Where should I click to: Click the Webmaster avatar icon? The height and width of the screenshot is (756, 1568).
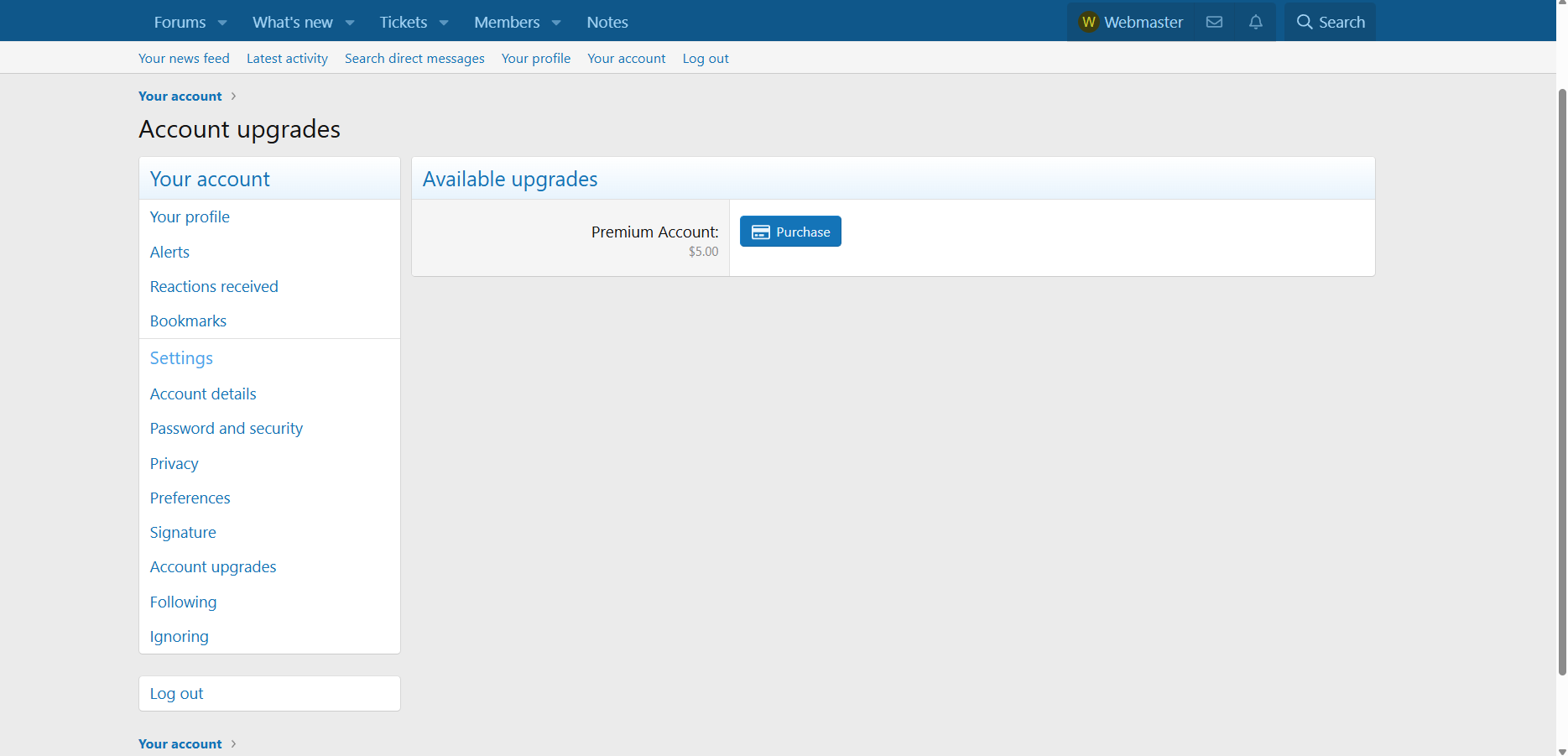click(x=1088, y=22)
